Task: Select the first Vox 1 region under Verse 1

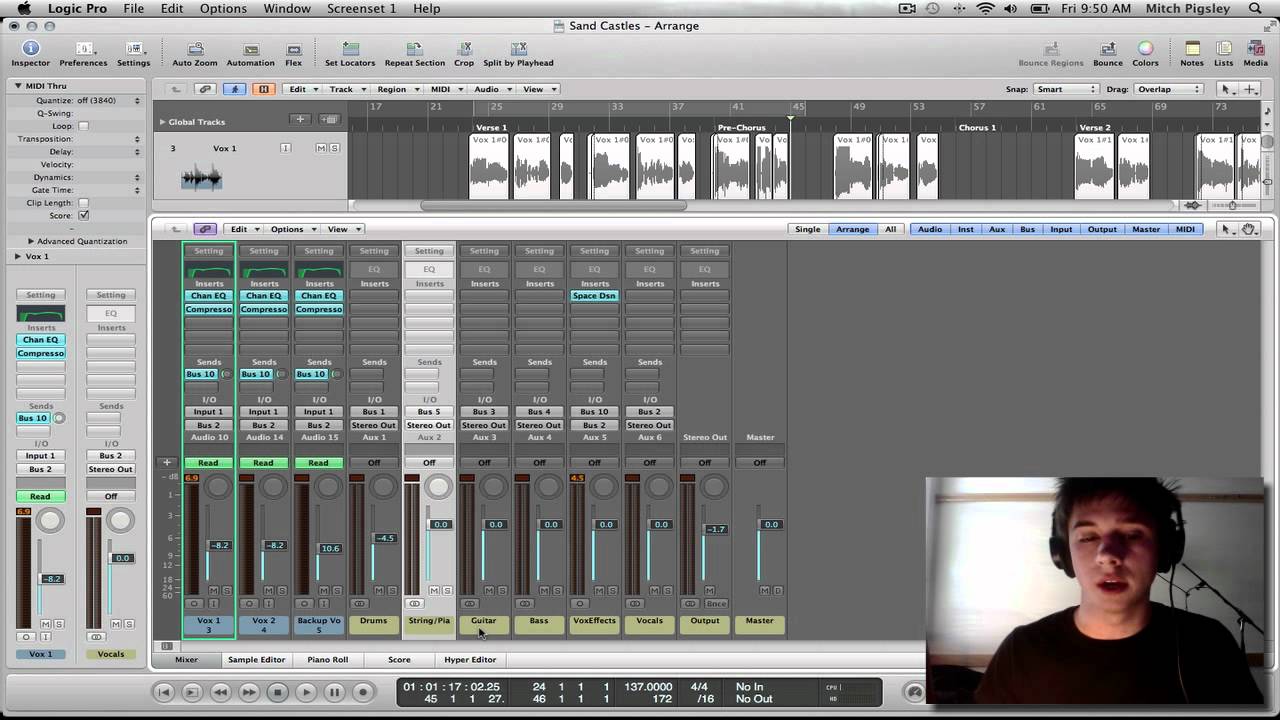Action: point(490,166)
